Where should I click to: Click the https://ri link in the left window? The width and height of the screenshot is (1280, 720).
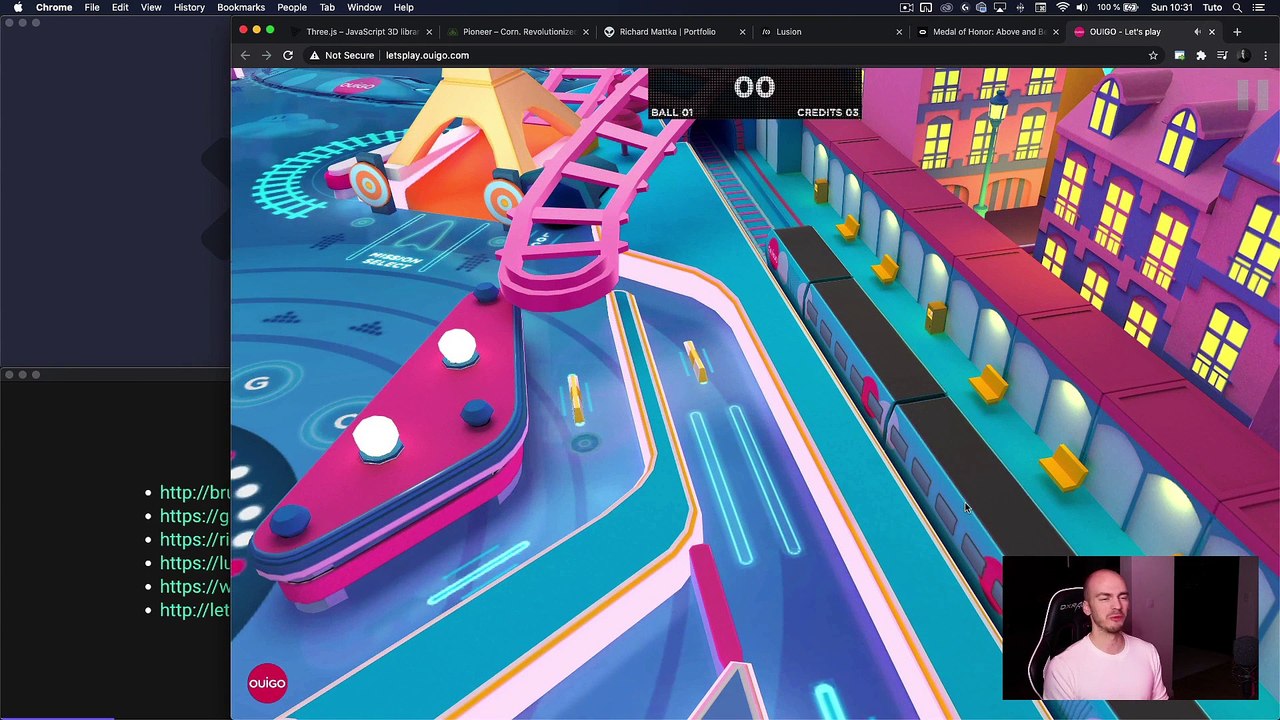tap(195, 539)
